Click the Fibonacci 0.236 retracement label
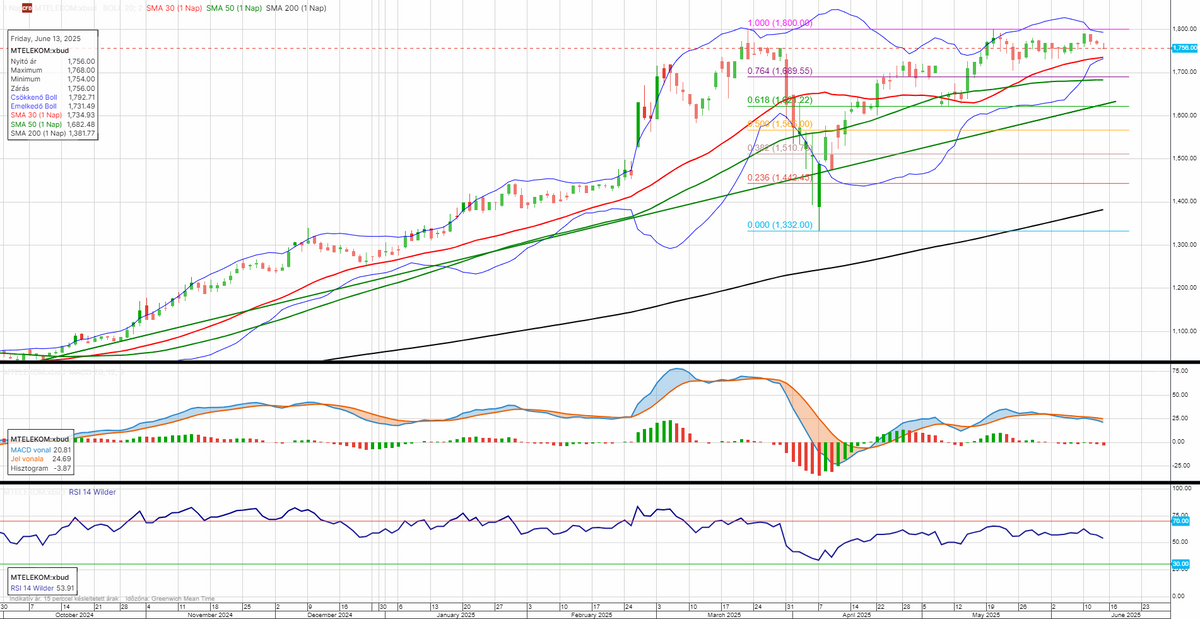 tap(781, 177)
